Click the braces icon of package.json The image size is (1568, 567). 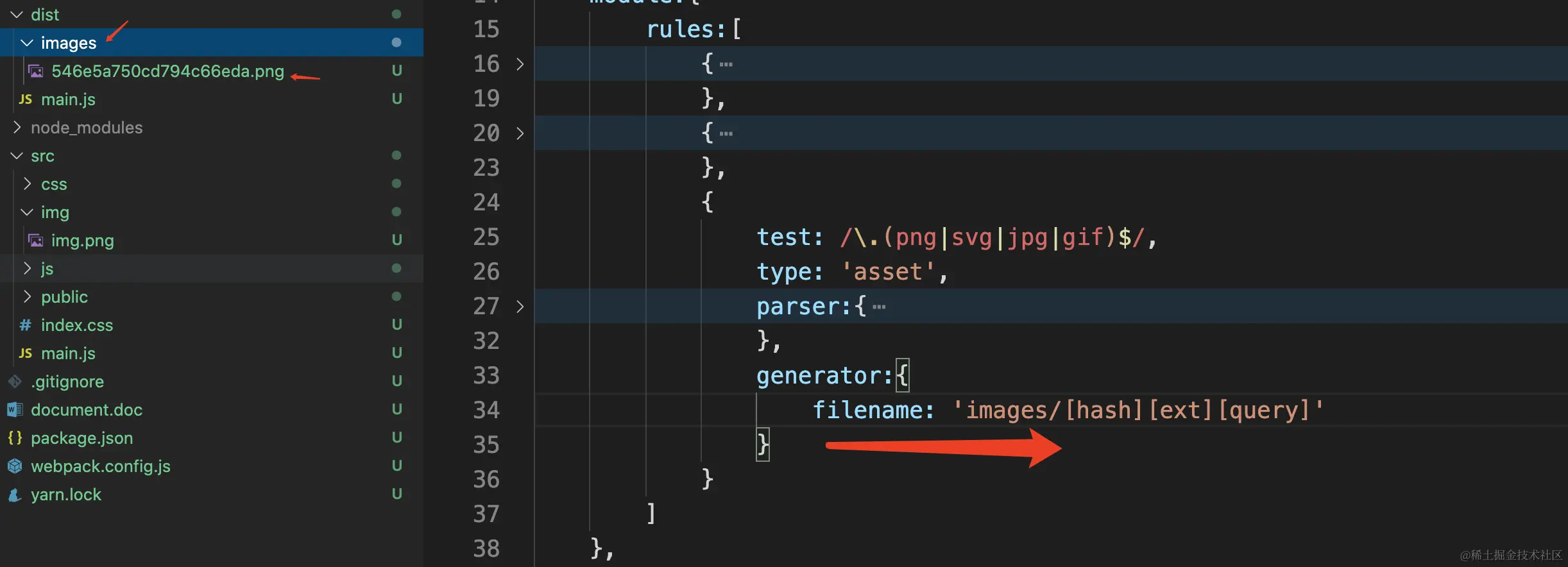15,437
